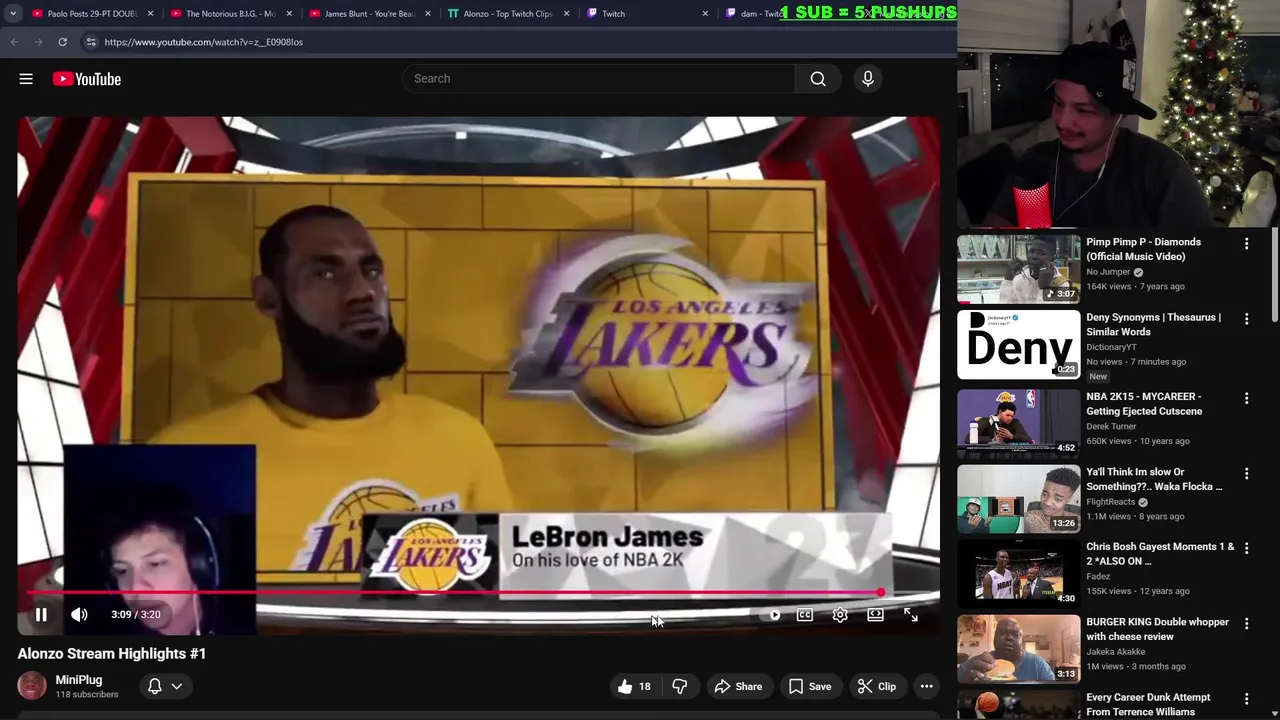Go back in browser history
1280x720 pixels.
(x=14, y=42)
